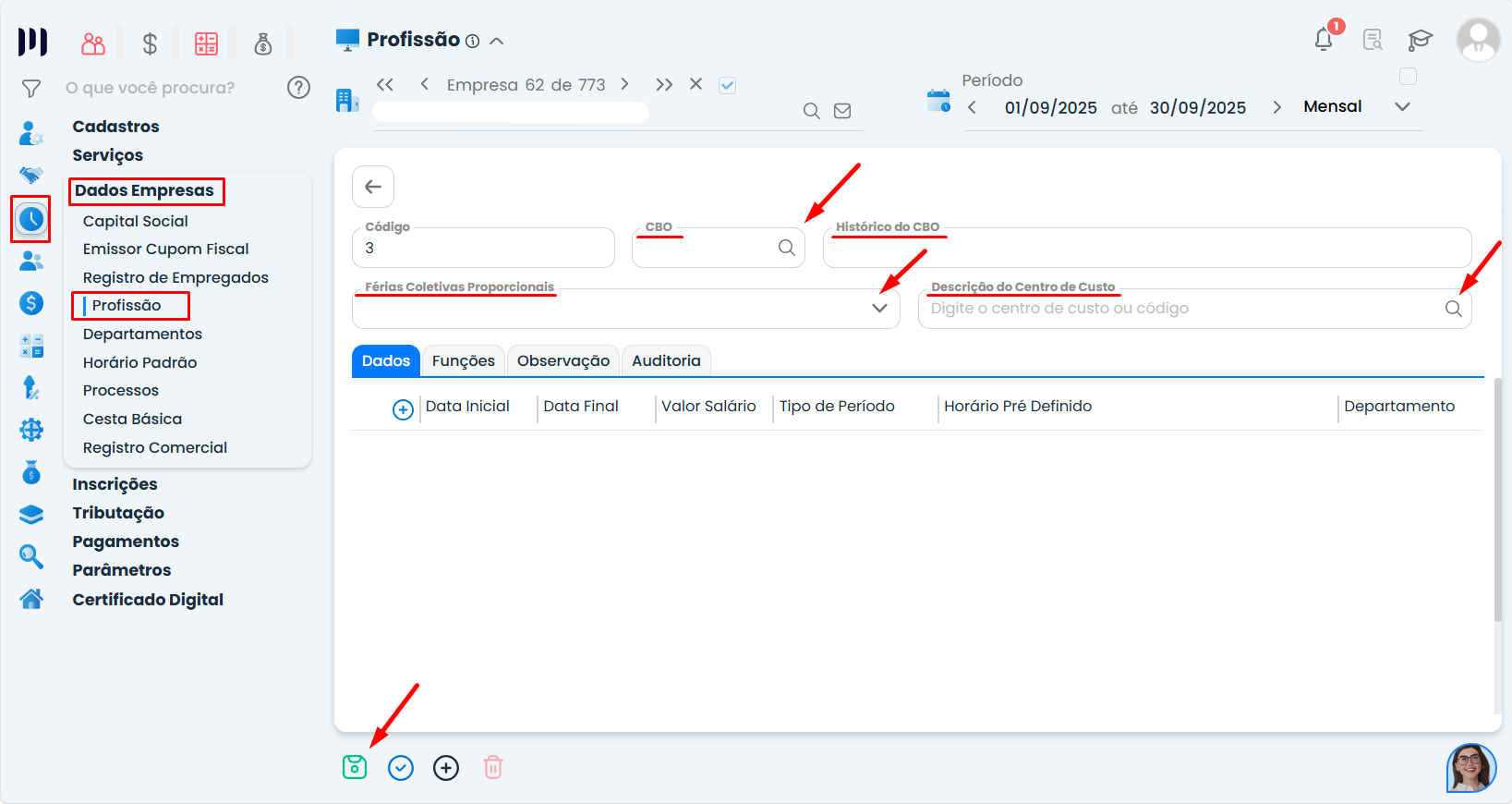Click the Descrição do Centro de Custo field
Image resolution: width=1512 pixels, height=804 pixels.
coord(1182,309)
